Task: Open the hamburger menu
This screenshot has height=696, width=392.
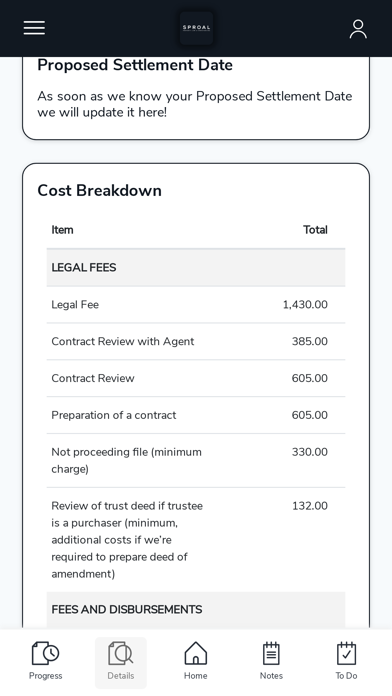Action: click(x=34, y=28)
